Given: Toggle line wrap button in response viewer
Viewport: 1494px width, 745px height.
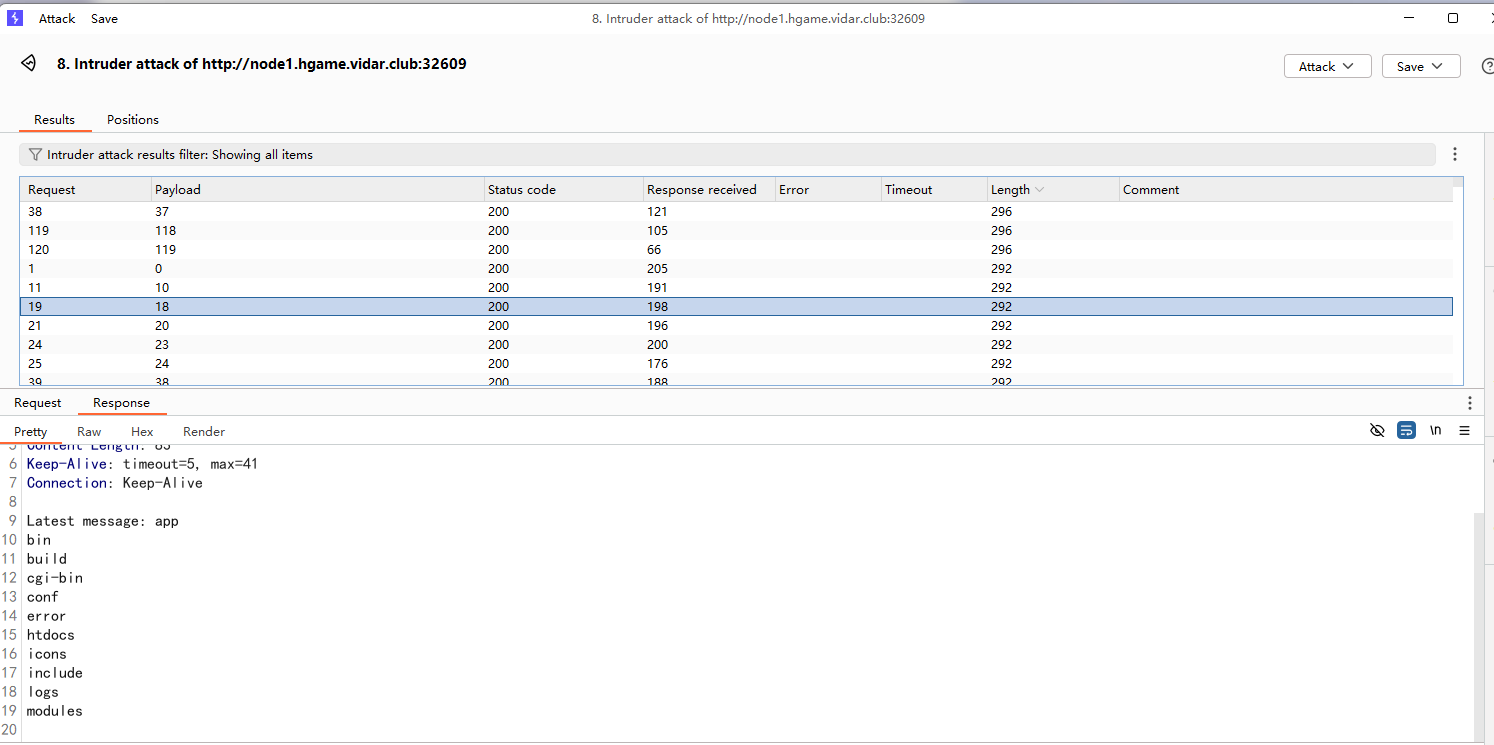Looking at the screenshot, I should 1406,431.
